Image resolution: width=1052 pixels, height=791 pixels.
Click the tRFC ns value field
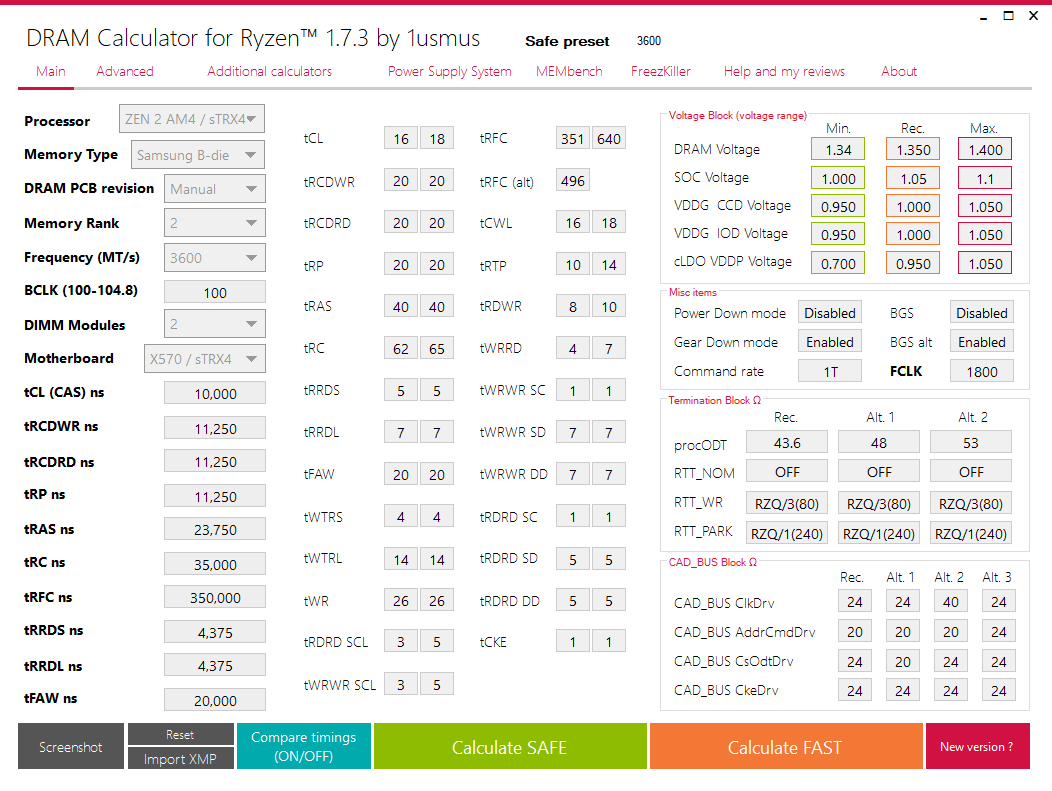pos(215,597)
